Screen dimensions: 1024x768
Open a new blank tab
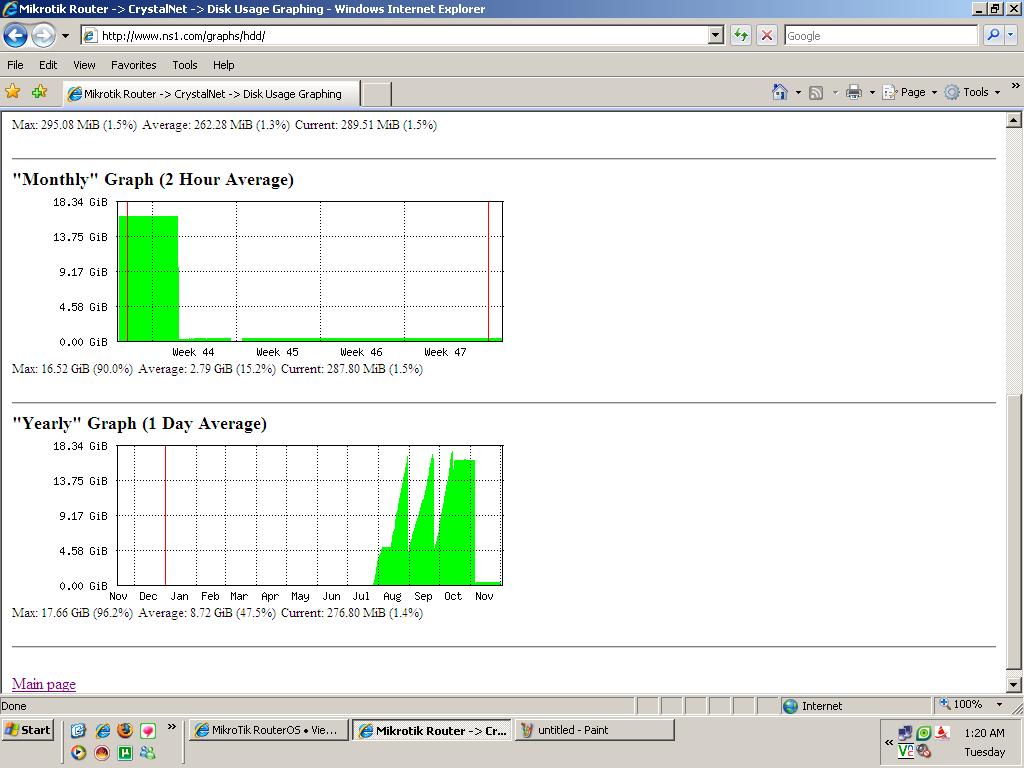(x=376, y=94)
